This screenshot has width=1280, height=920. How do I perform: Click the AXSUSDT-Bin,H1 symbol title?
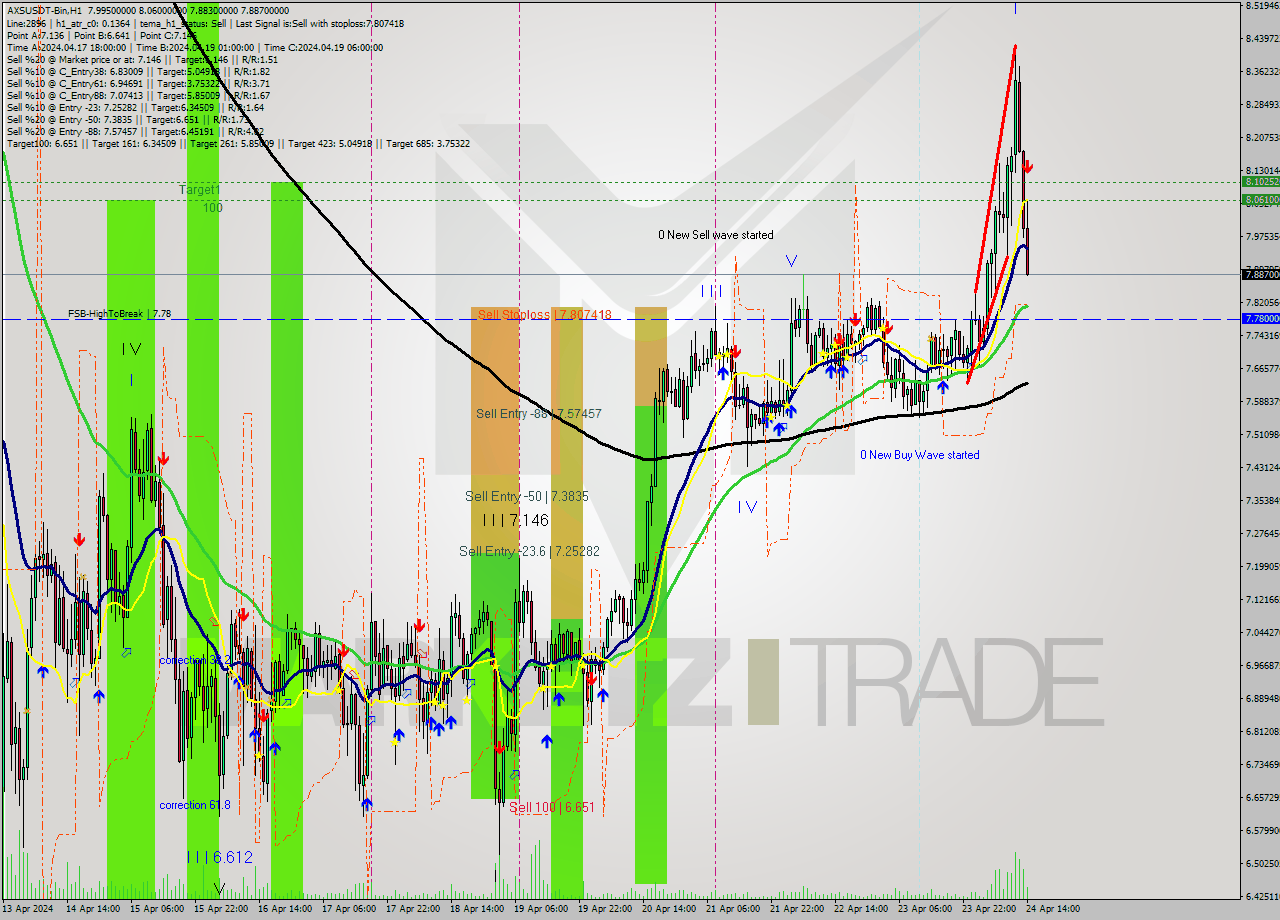(x=45, y=10)
